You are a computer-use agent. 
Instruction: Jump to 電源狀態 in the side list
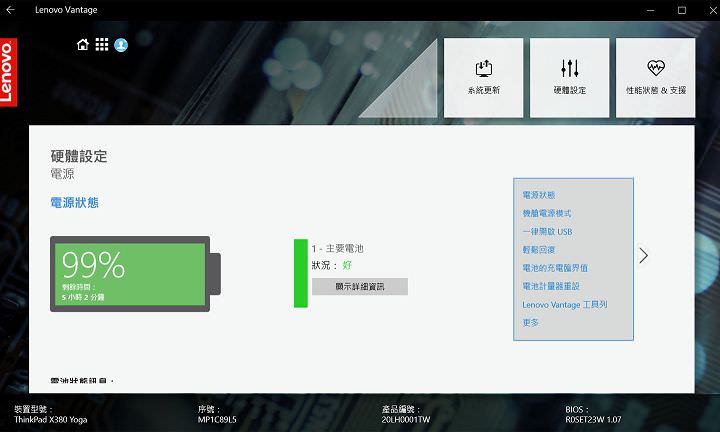(x=539, y=195)
